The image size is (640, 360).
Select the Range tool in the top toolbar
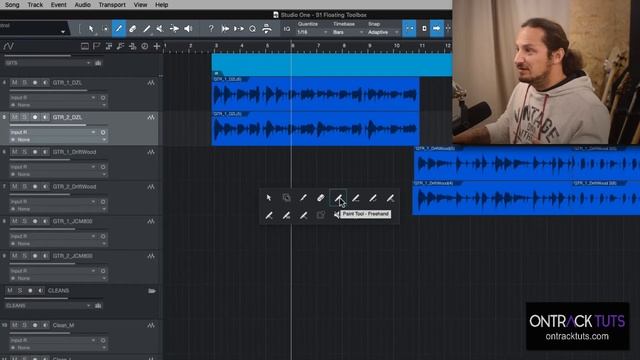(x=105, y=29)
